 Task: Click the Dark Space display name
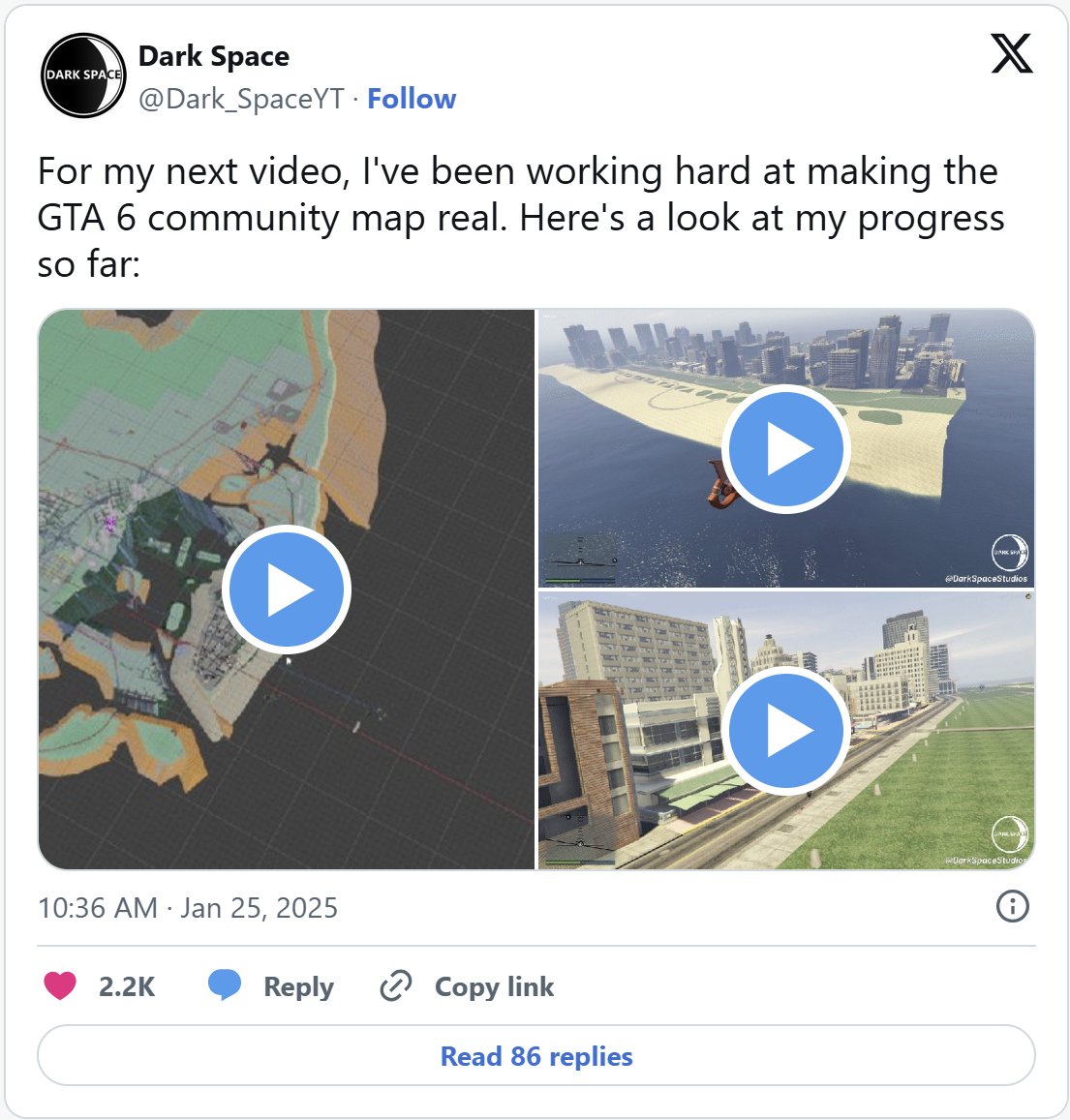(214, 56)
